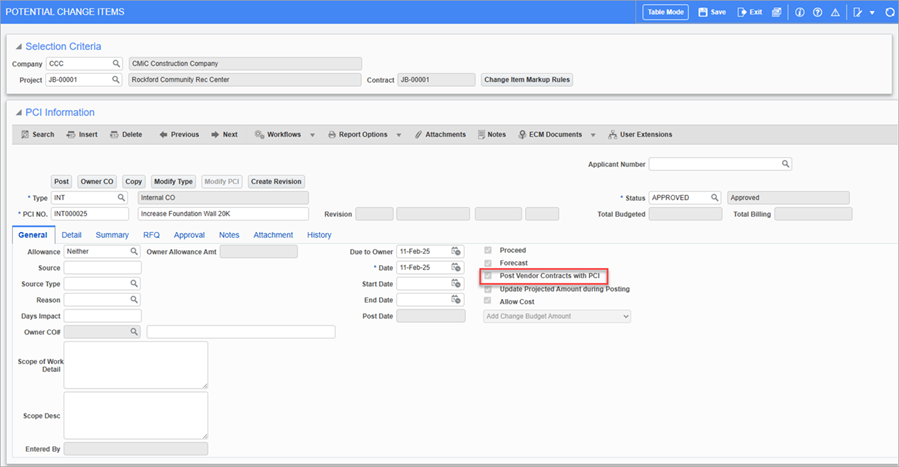899x467 pixels.
Task: Click Search in PCI toolbar
Action: (38, 135)
